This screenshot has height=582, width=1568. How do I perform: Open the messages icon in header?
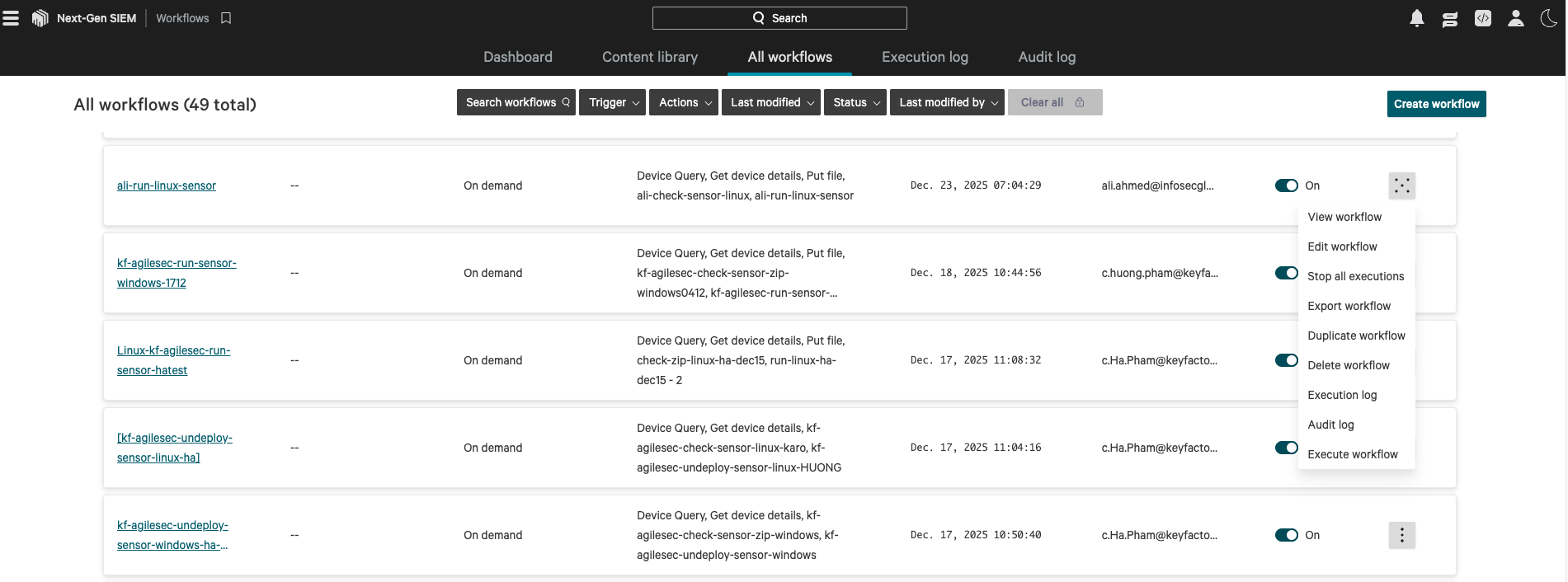(x=1449, y=19)
